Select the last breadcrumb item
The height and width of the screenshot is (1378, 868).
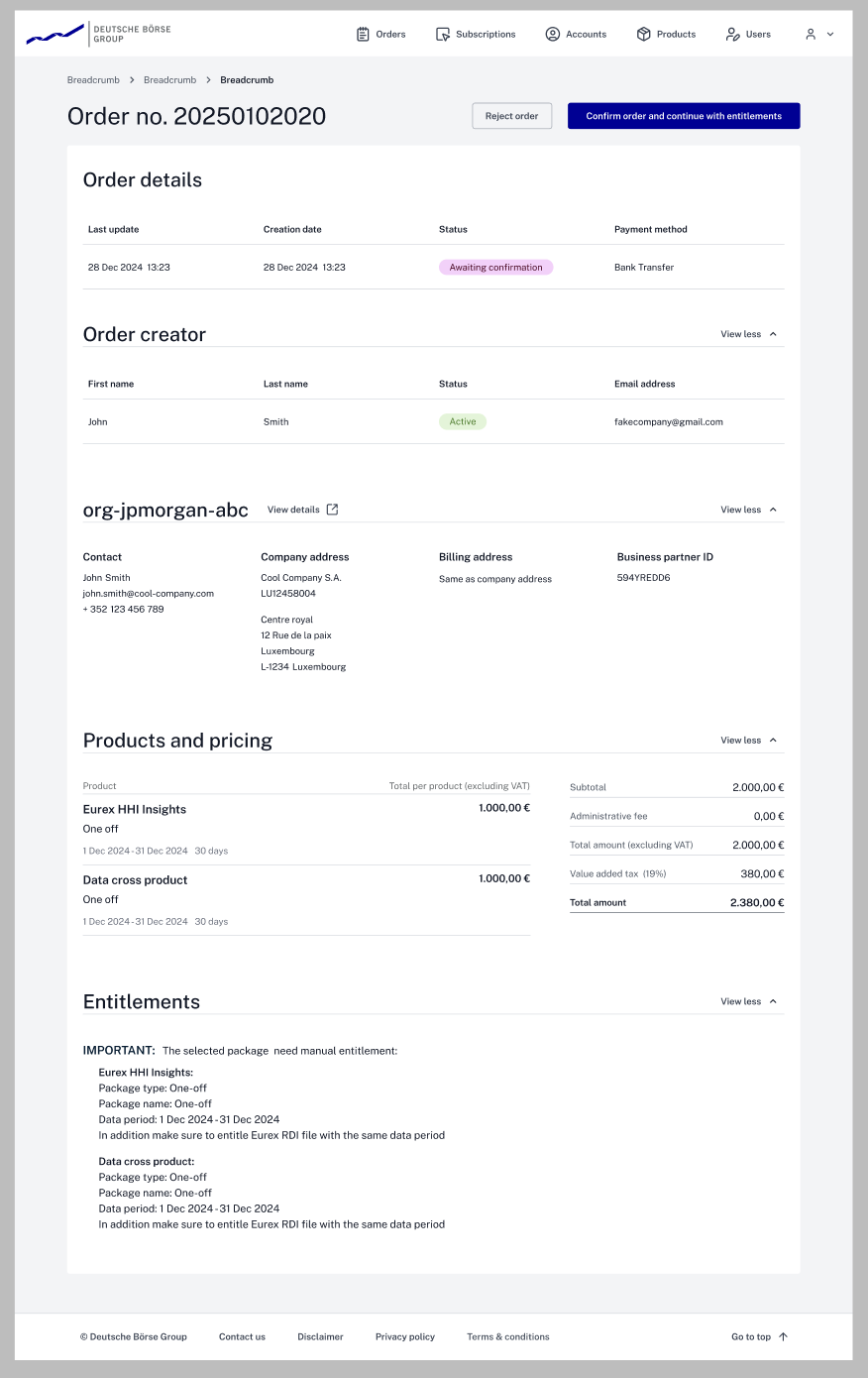click(x=246, y=79)
